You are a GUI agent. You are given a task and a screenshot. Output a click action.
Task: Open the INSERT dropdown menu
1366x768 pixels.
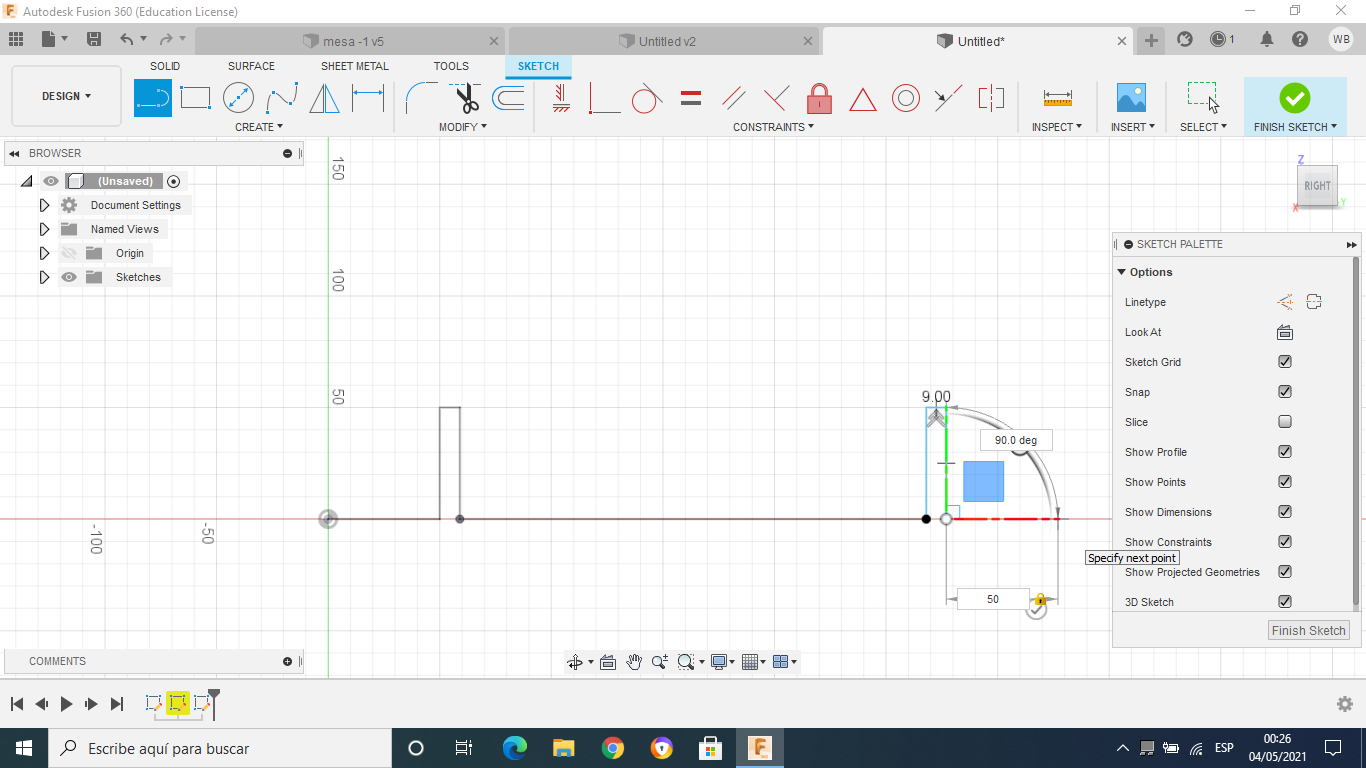1133,127
